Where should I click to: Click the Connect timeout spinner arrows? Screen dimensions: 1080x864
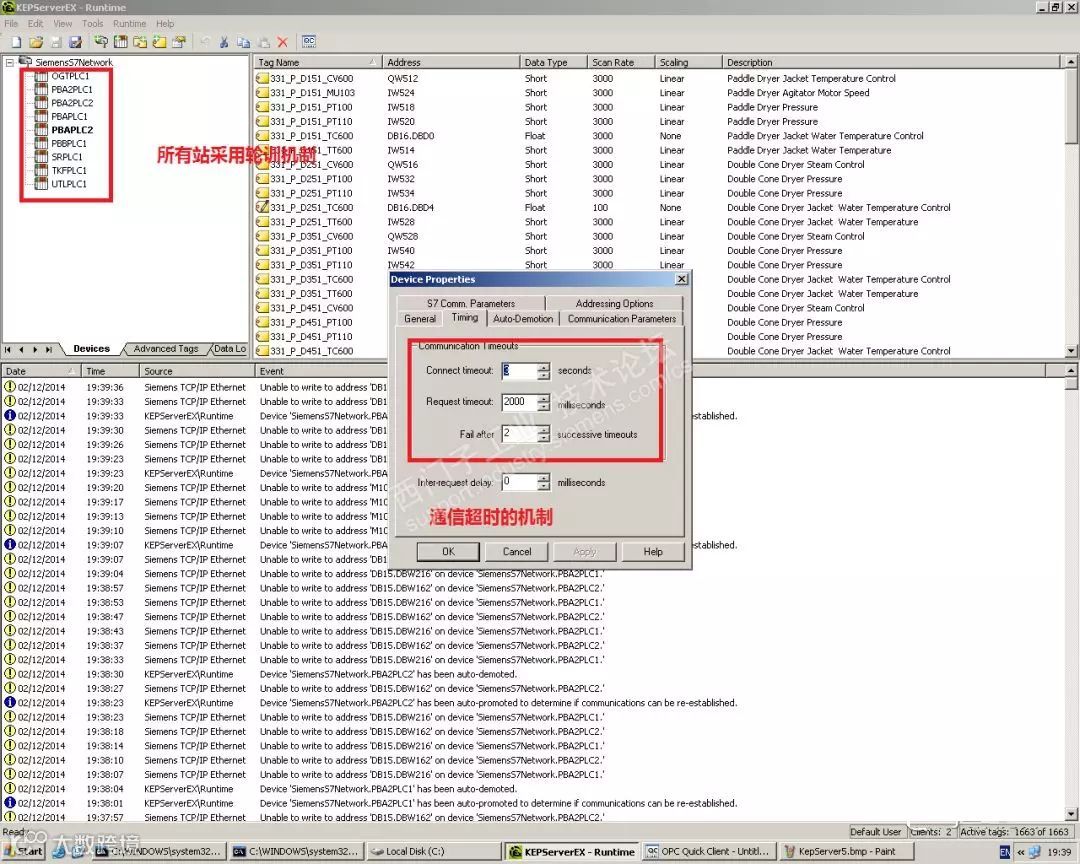click(543, 371)
